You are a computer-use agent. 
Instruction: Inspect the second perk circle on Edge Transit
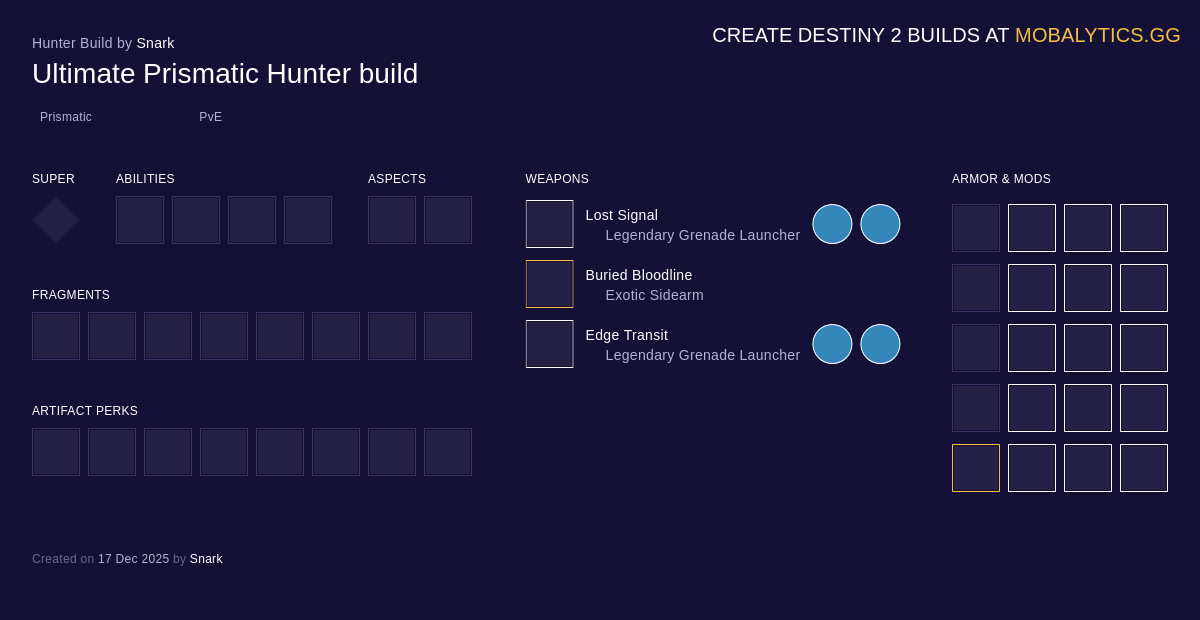[880, 344]
